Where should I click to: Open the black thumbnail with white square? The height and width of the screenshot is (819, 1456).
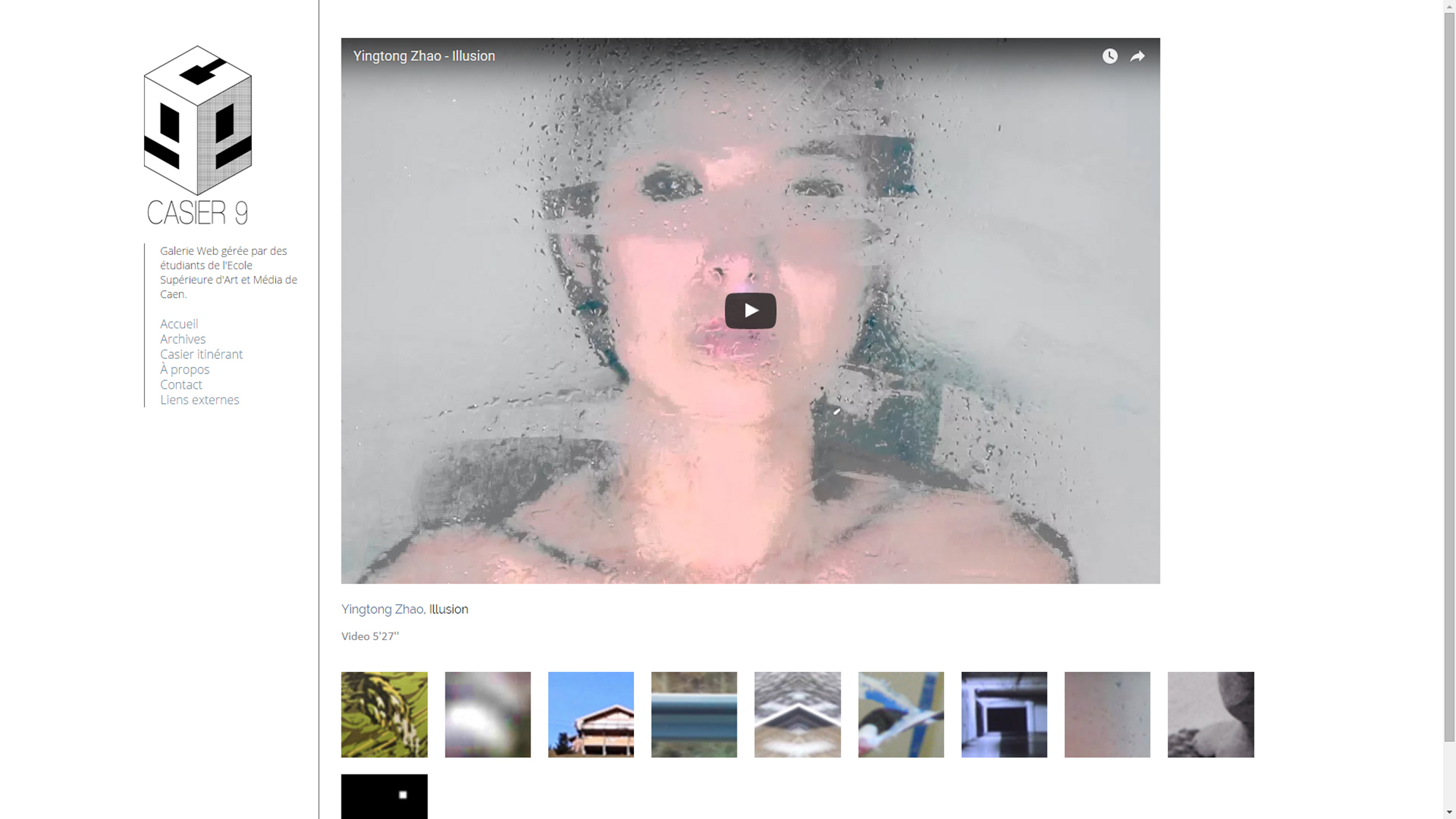tap(384, 796)
